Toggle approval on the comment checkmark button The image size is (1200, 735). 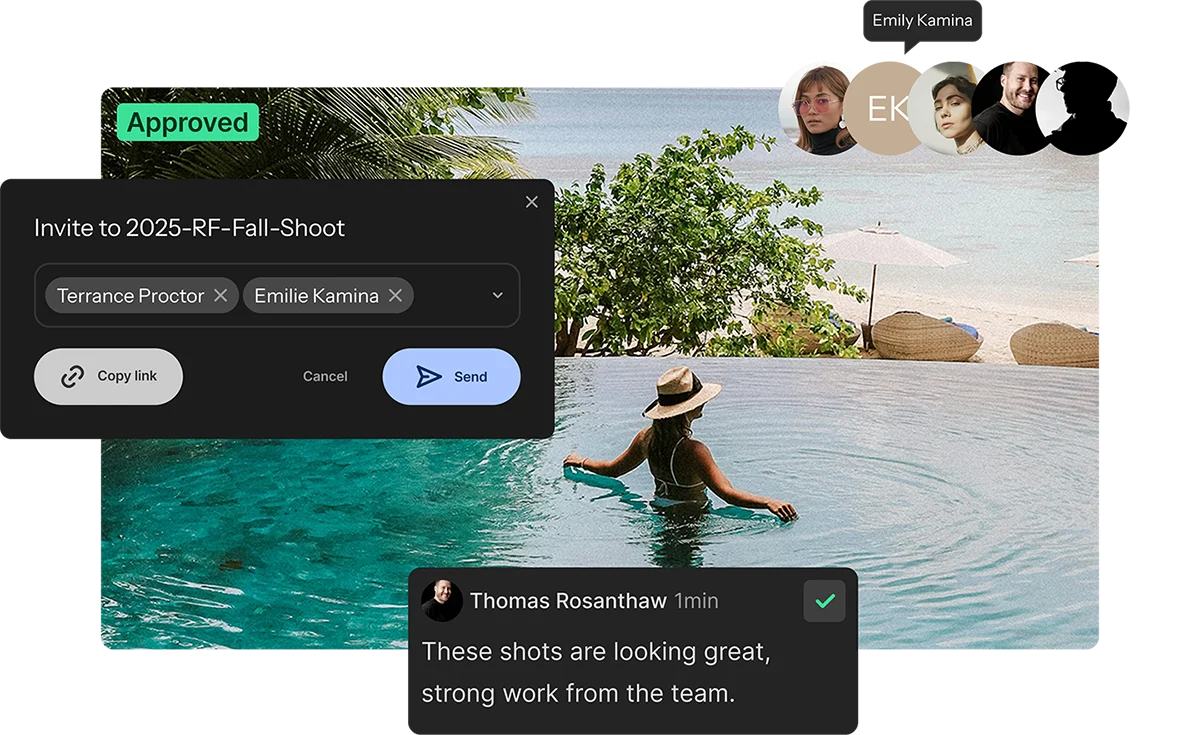pos(825,601)
